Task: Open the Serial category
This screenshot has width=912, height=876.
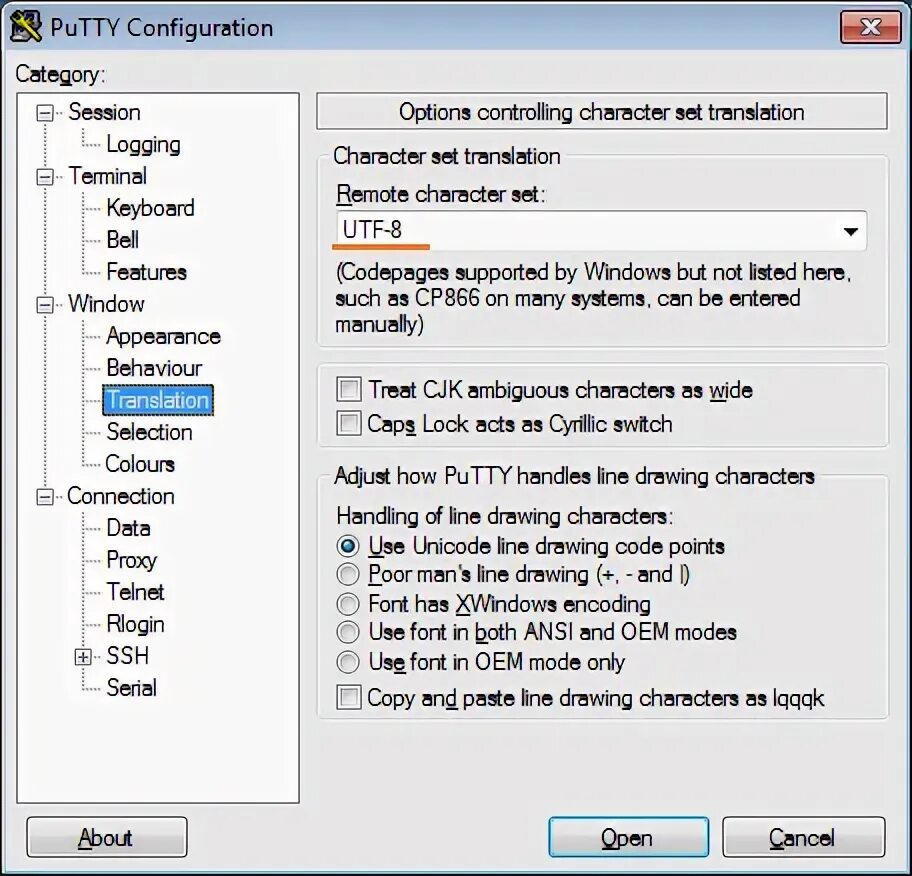Action: [x=131, y=688]
